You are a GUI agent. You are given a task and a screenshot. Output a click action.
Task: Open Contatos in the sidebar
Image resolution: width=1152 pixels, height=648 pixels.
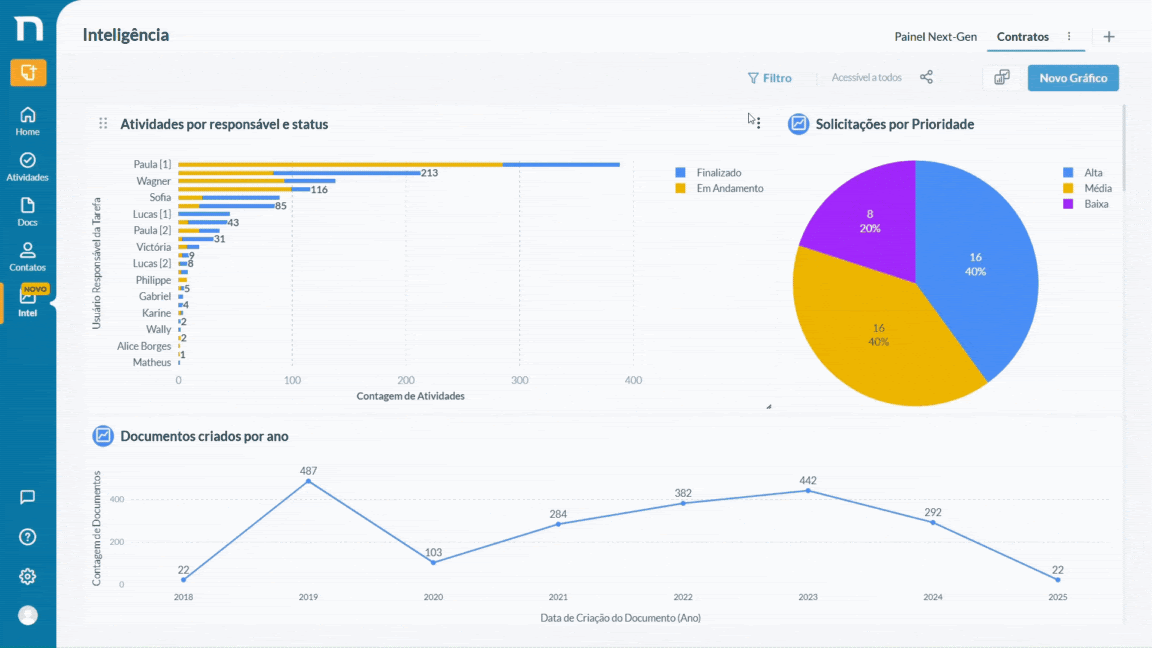click(28, 257)
